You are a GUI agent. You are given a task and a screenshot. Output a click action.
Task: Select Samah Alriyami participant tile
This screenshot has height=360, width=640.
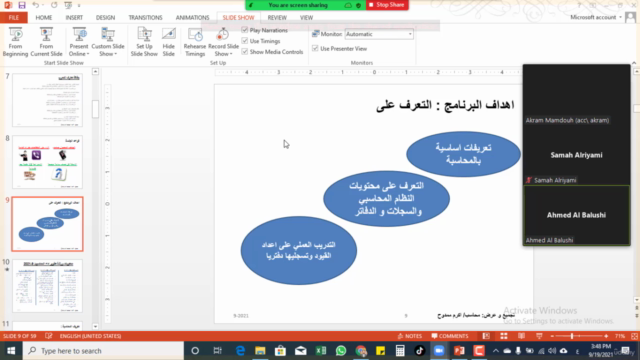coord(576,155)
